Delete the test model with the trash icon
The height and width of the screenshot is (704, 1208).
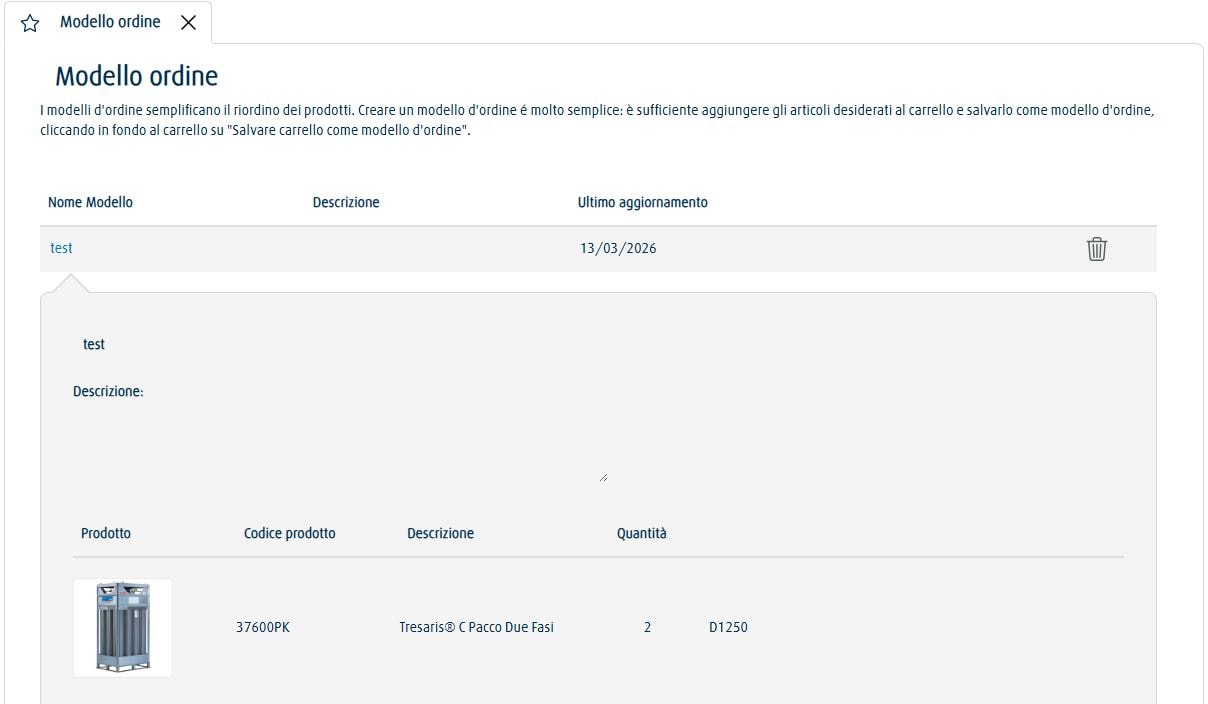(x=1097, y=249)
